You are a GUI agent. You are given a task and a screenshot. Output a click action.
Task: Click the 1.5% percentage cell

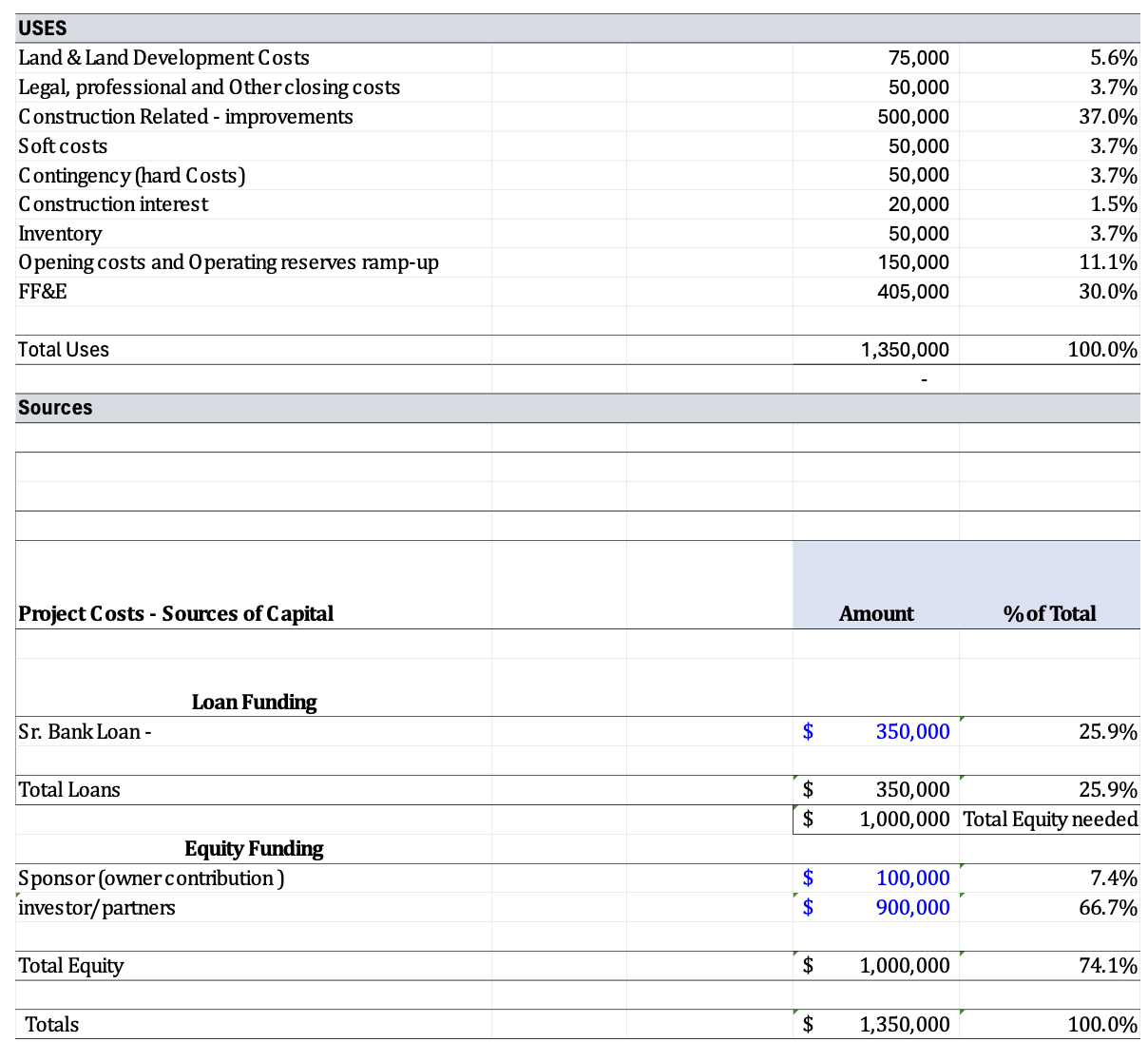1114,204
